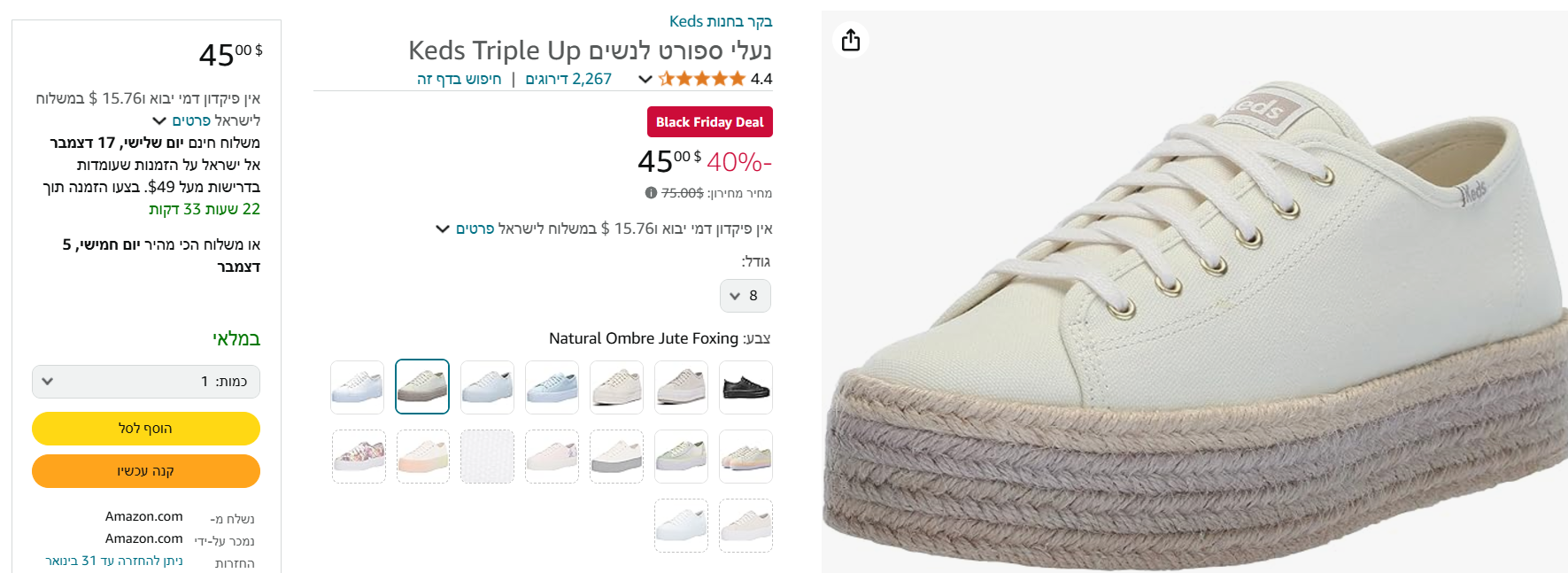The image size is (1568, 573).
Task: Select the black shoe color swatch
Action: [x=745, y=387]
